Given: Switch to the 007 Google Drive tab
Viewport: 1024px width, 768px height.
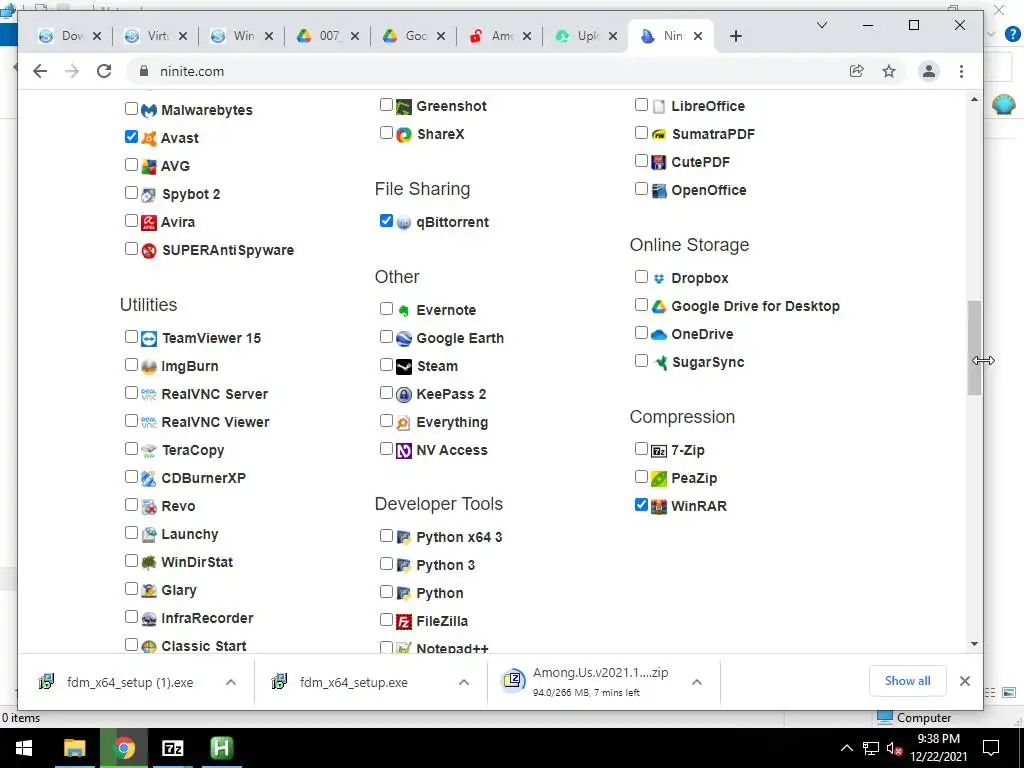Looking at the screenshot, I should (x=328, y=36).
